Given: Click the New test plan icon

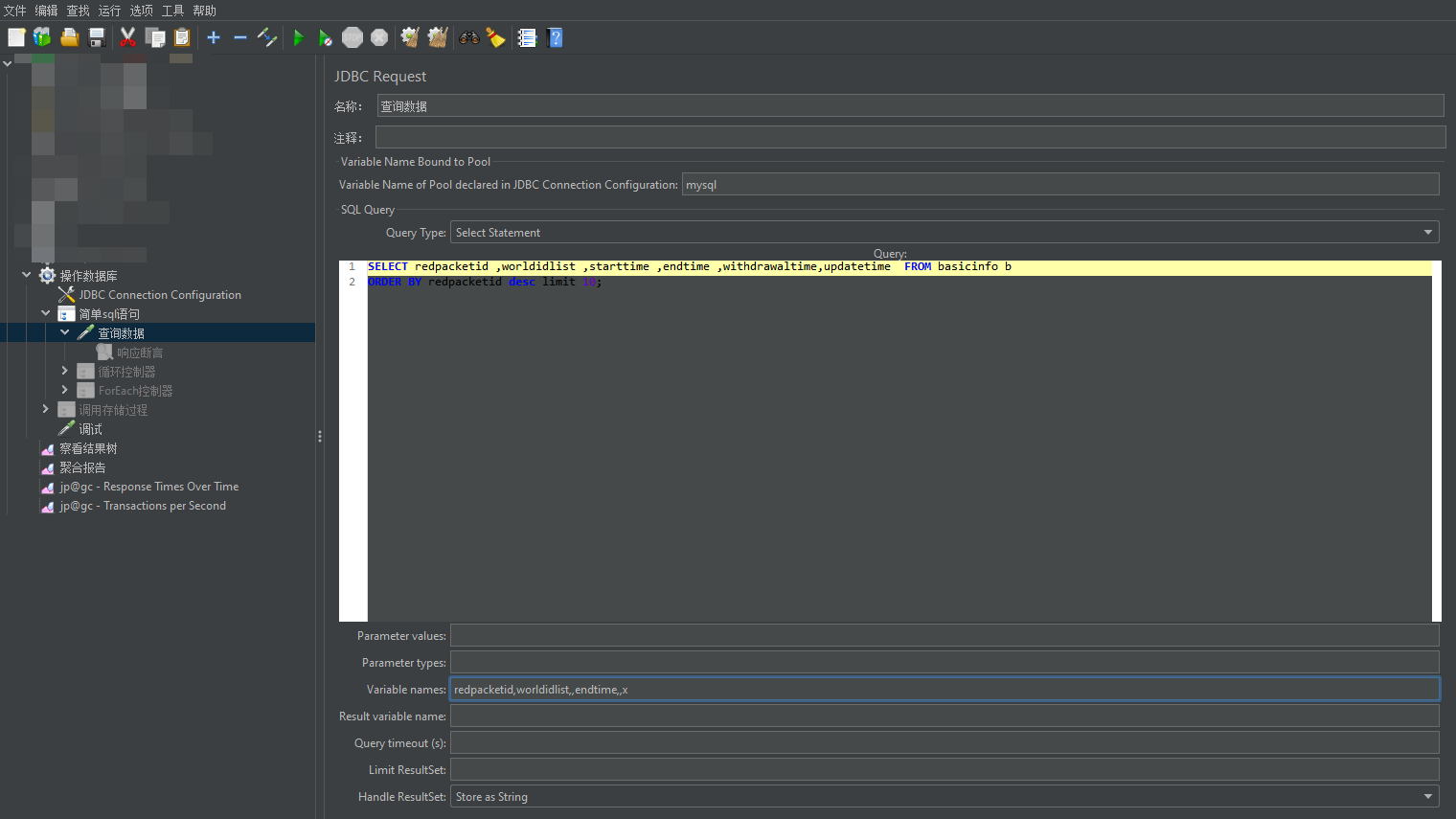Looking at the screenshot, I should pyautogui.click(x=16, y=37).
